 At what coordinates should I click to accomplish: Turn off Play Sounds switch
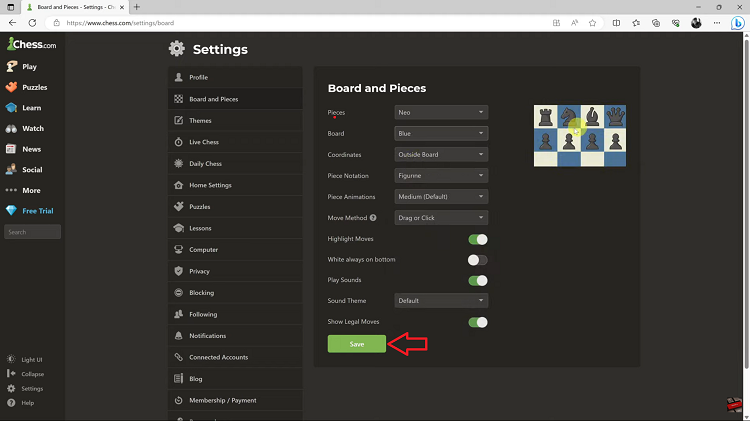478,280
